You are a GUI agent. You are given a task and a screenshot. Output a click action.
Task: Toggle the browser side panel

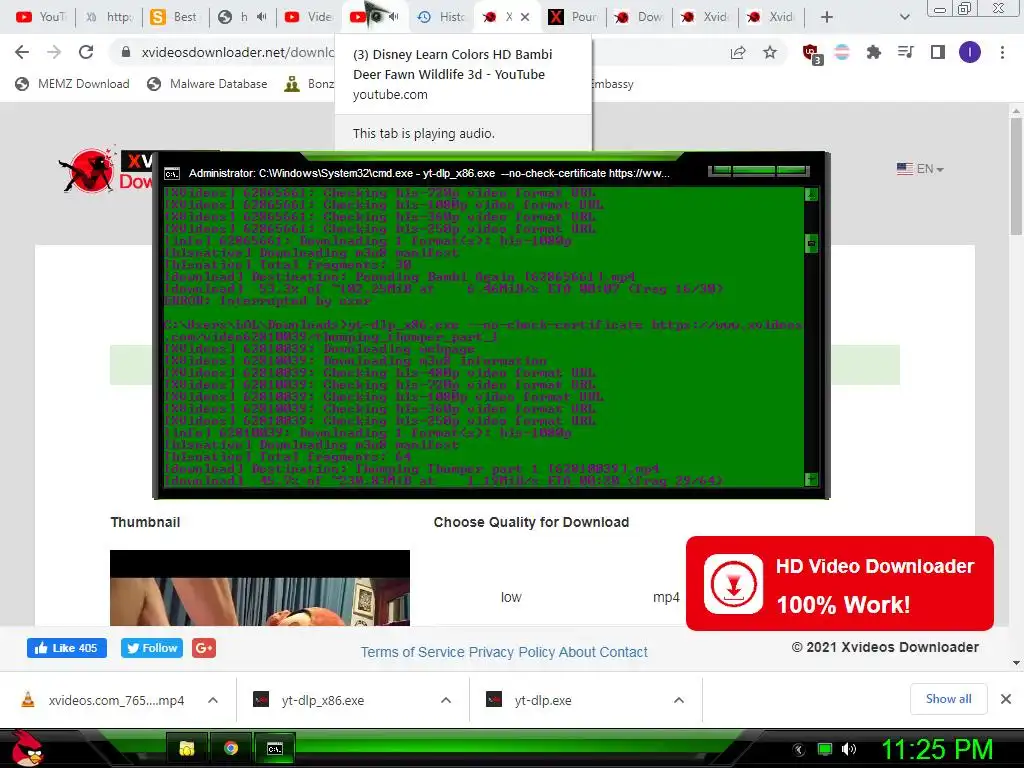[x=938, y=52]
